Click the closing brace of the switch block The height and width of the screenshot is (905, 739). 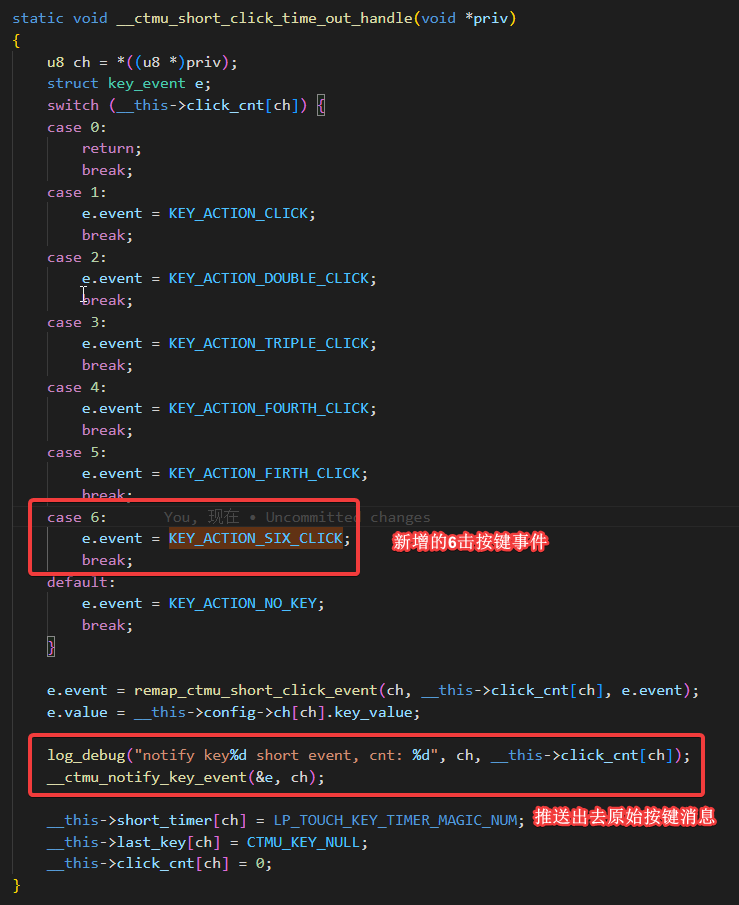point(51,647)
